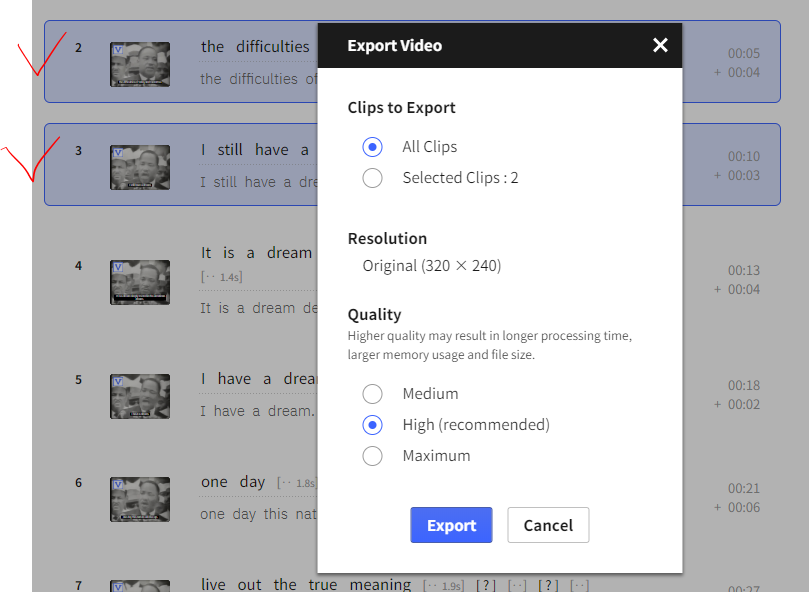
Task: Click the 00:13 timestamp of clip 4
Action: click(x=743, y=270)
